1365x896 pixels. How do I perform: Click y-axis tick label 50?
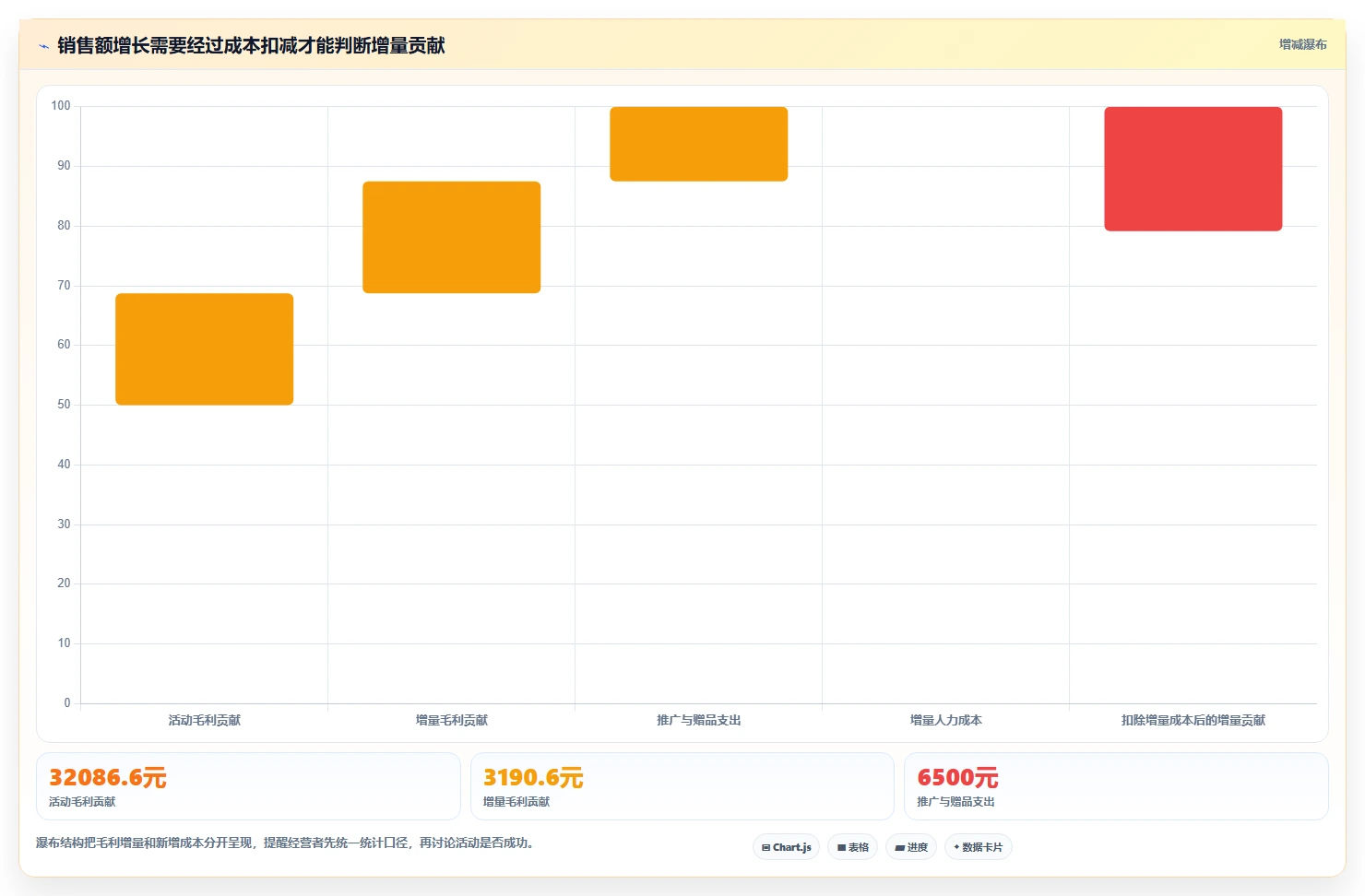tap(64, 405)
